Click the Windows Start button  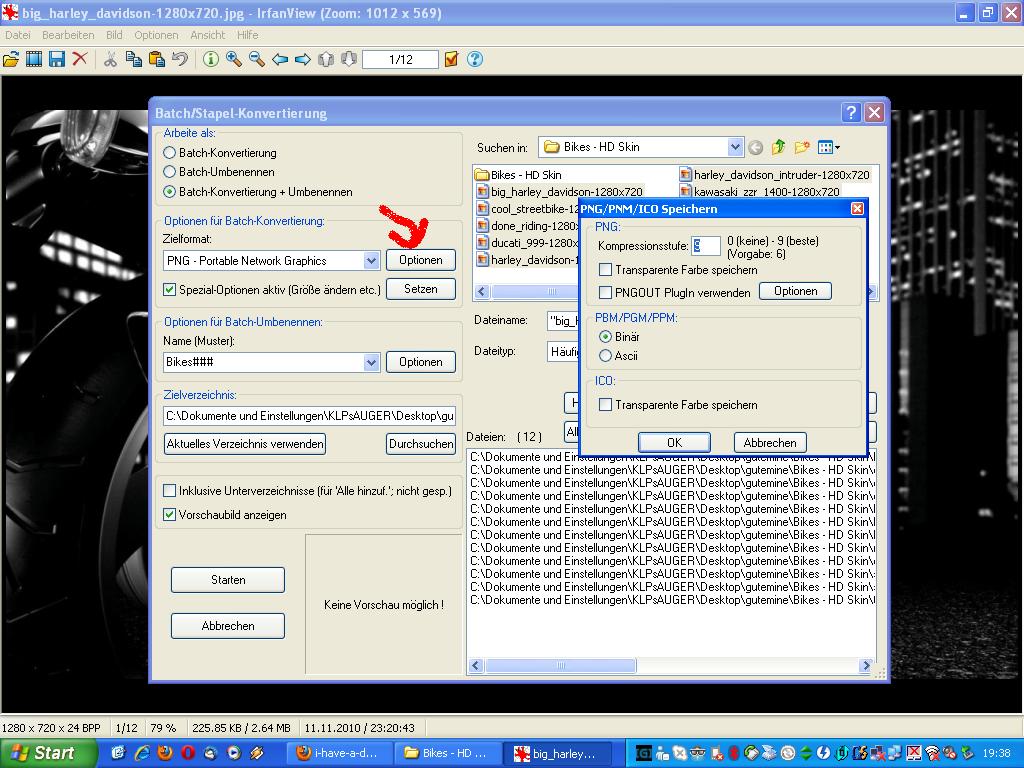[48, 753]
